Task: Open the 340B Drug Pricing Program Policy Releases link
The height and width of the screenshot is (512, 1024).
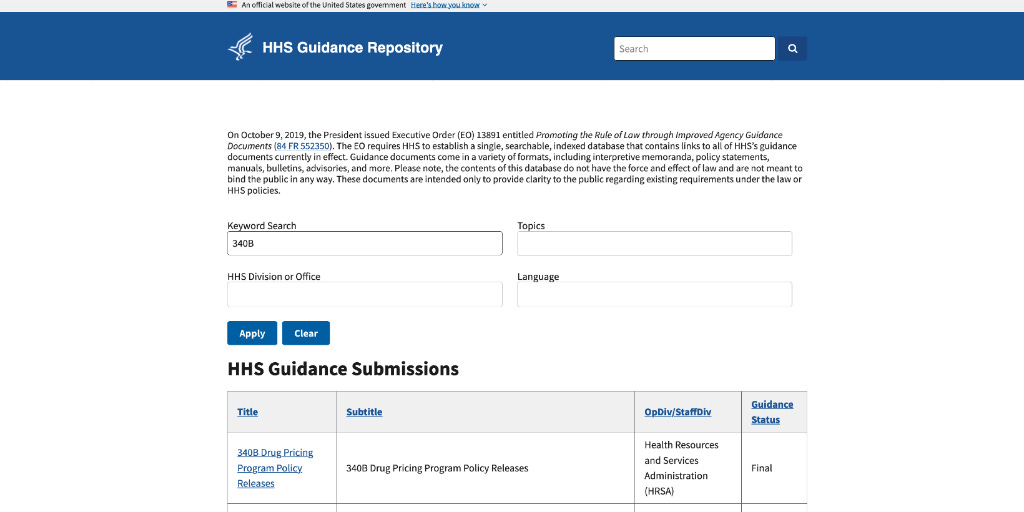Action: [x=275, y=468]
